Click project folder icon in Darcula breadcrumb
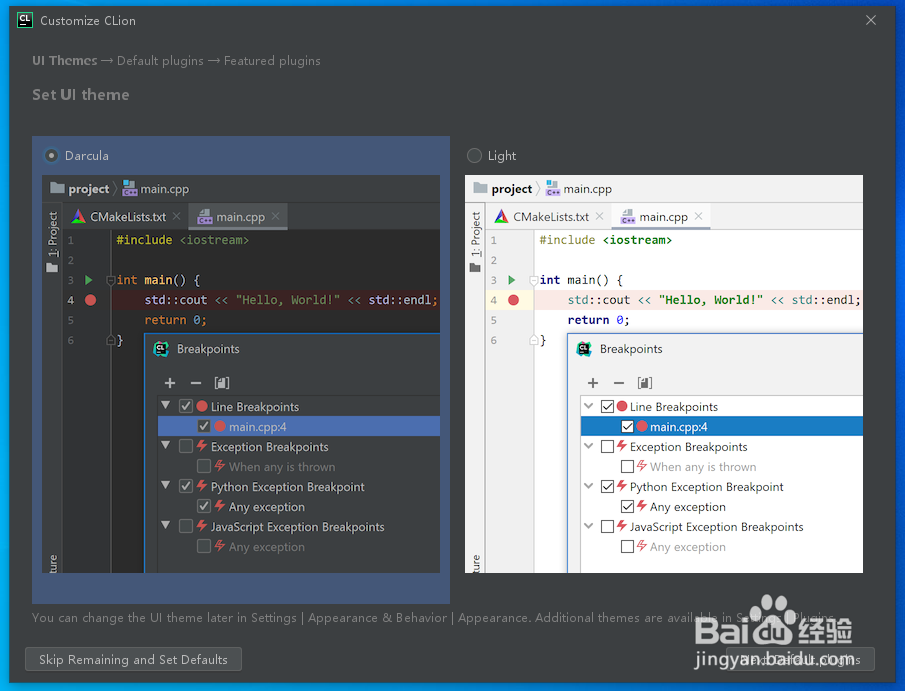The image size is (905, 691). point(57,188)
